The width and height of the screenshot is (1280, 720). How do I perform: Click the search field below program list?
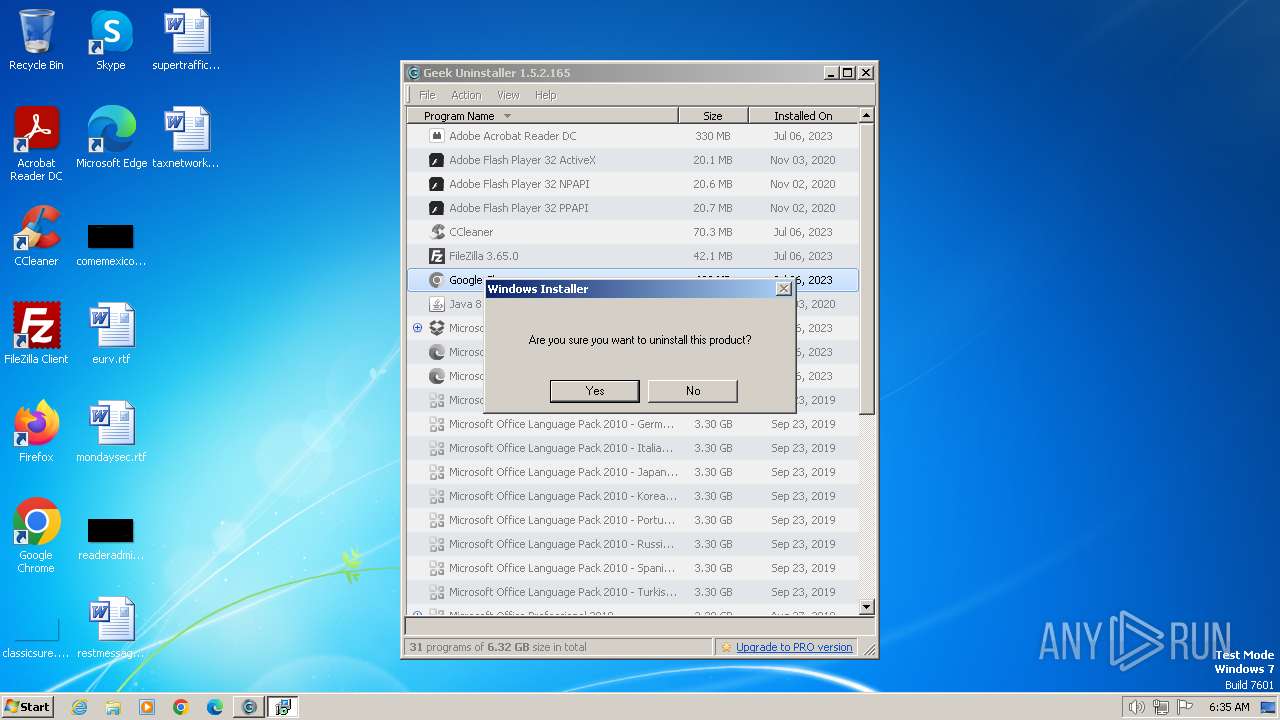[640, 626]
